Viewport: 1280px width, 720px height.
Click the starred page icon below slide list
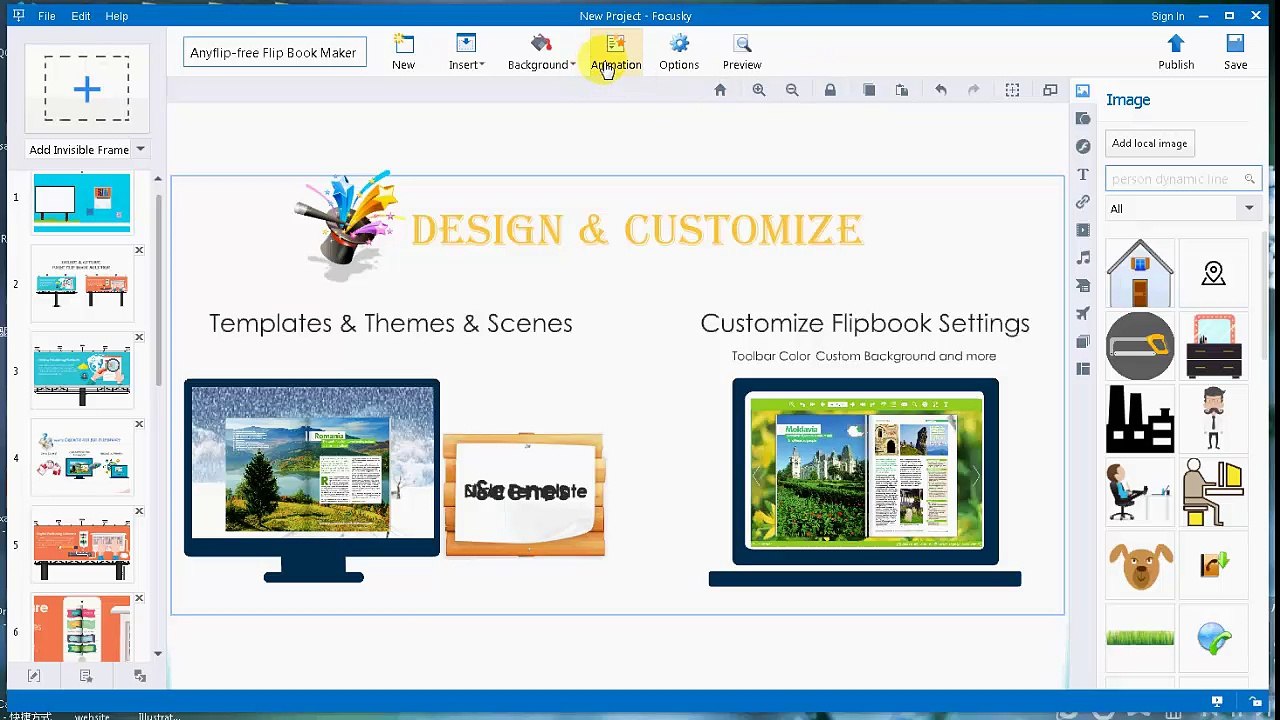click(x=86, y=677)
